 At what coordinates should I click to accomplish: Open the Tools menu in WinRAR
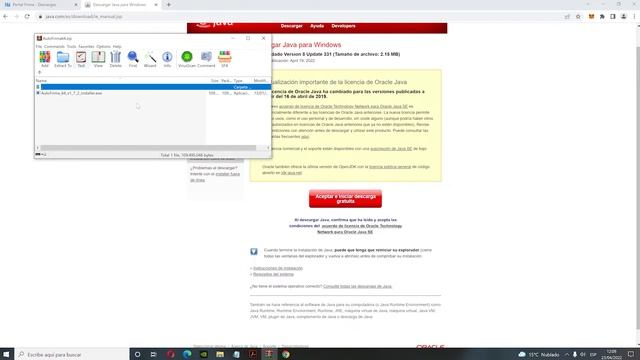[71, 47]
